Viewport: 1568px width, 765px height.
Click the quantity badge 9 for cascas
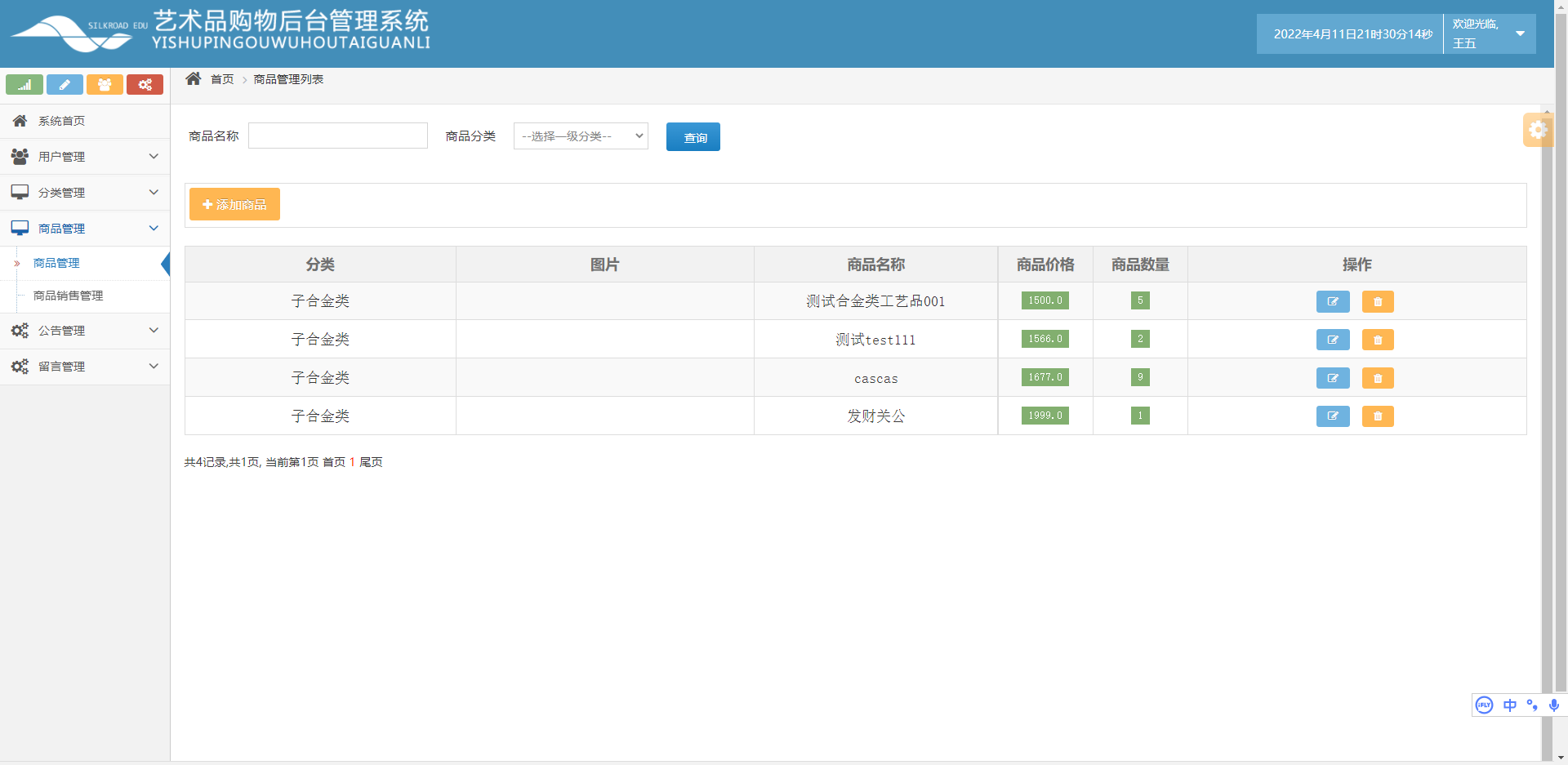tap(1140, 377)
